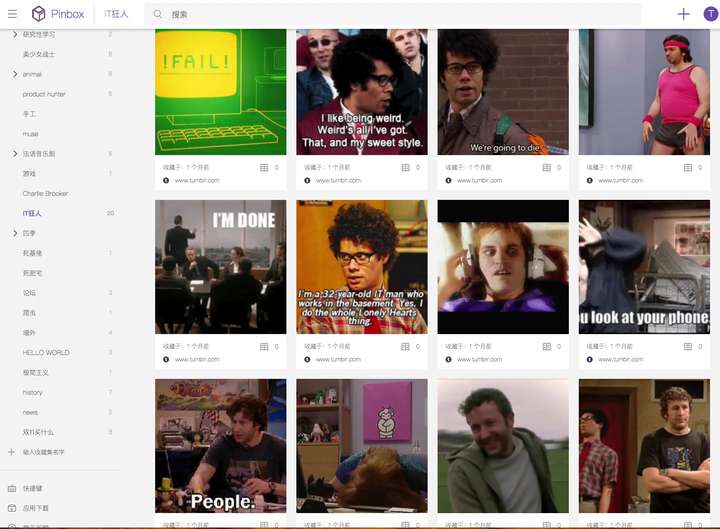Click the grid icon under the 32-year-old IT man card
The image size is (720, 529).
[405, 346]
